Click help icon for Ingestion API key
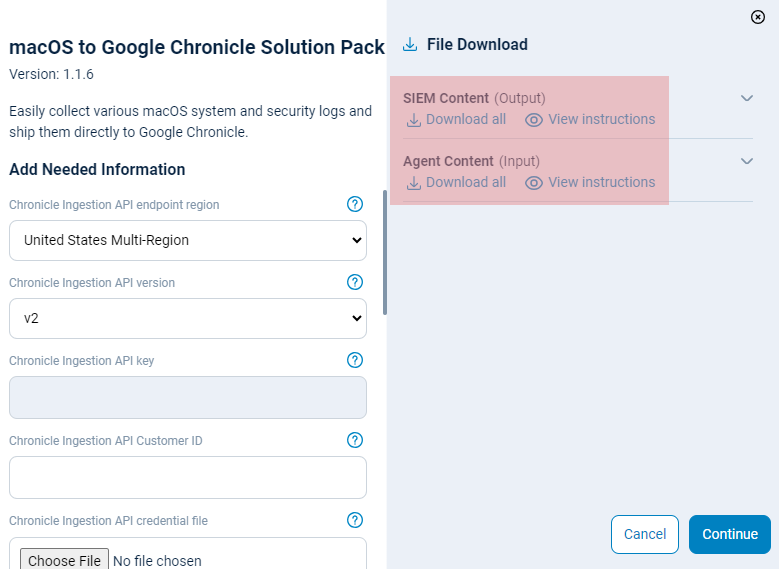 [x=355, y=360]
